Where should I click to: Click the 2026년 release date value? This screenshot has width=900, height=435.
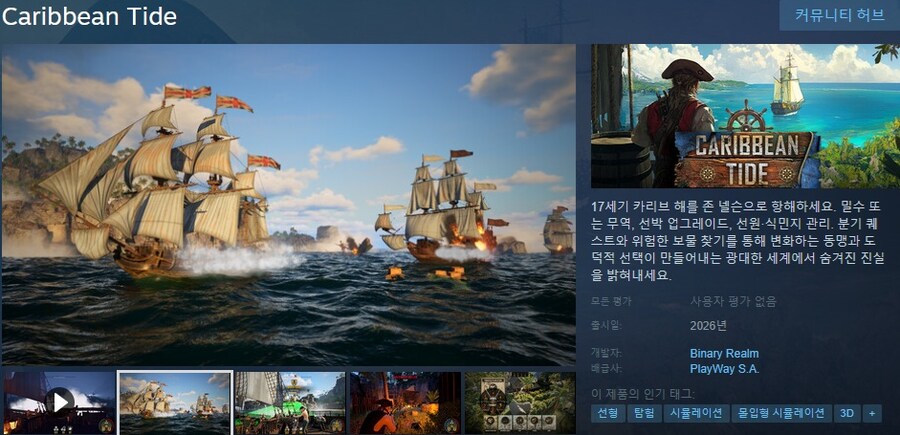point(708,326)
